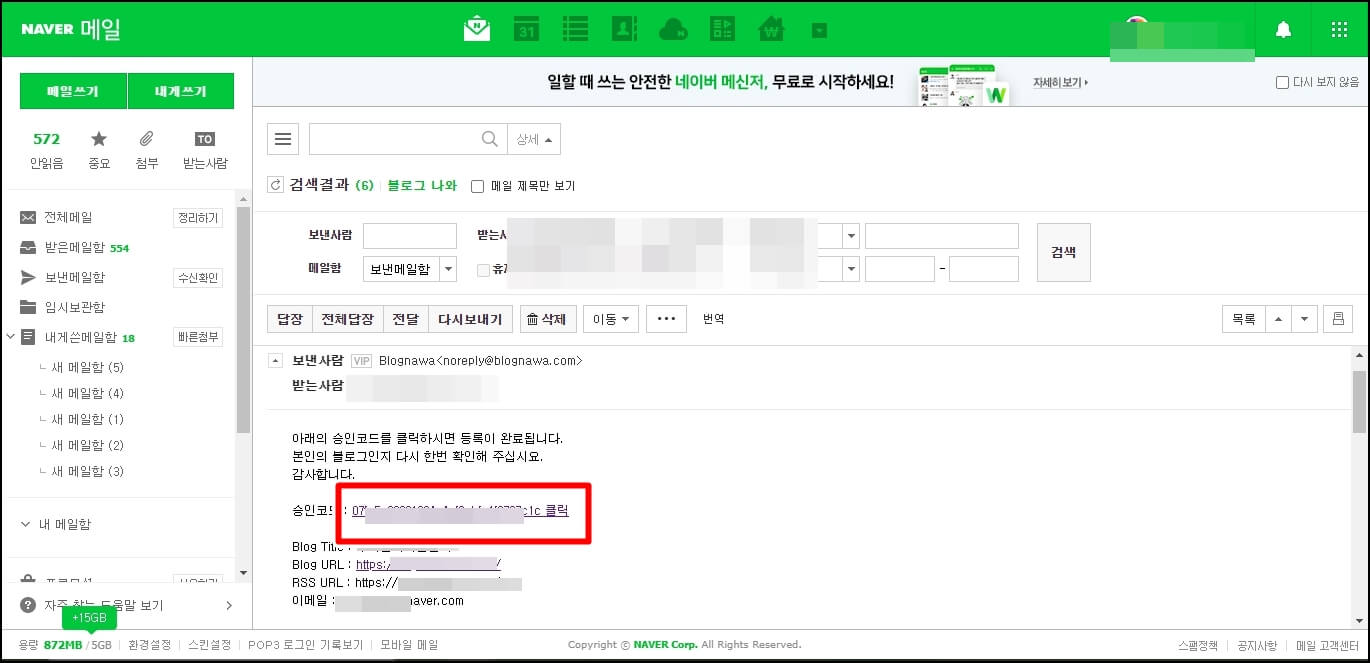Open the 환경설정 settings link
The height and width of the screenshot is (663, 1370).
click(x=150, y=645)
